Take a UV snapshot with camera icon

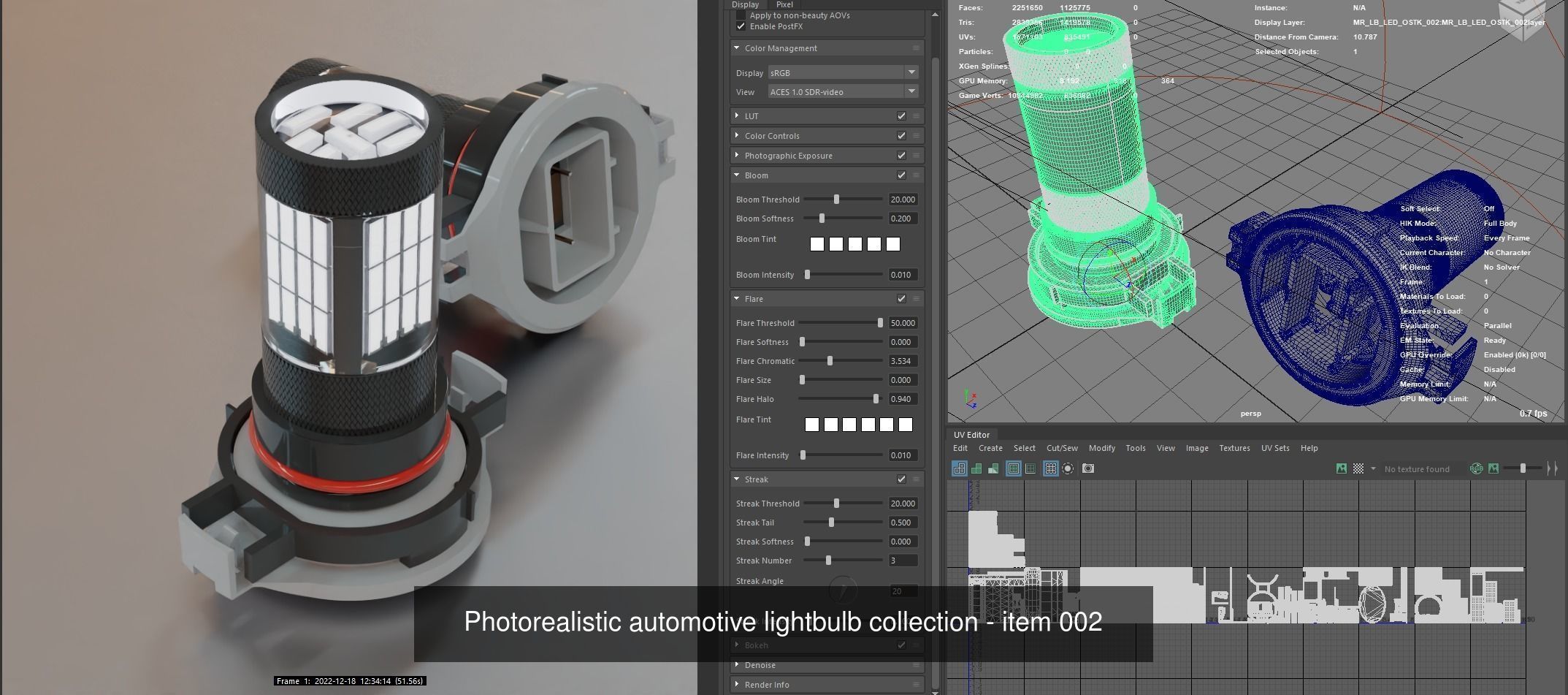[x=1088, y=468]
